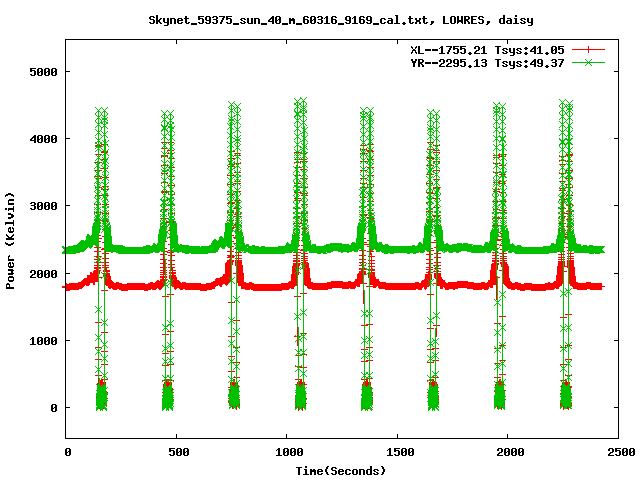Click the 2500 tick label on x-axis
The image size is (640, 480).
click(618, 452)
